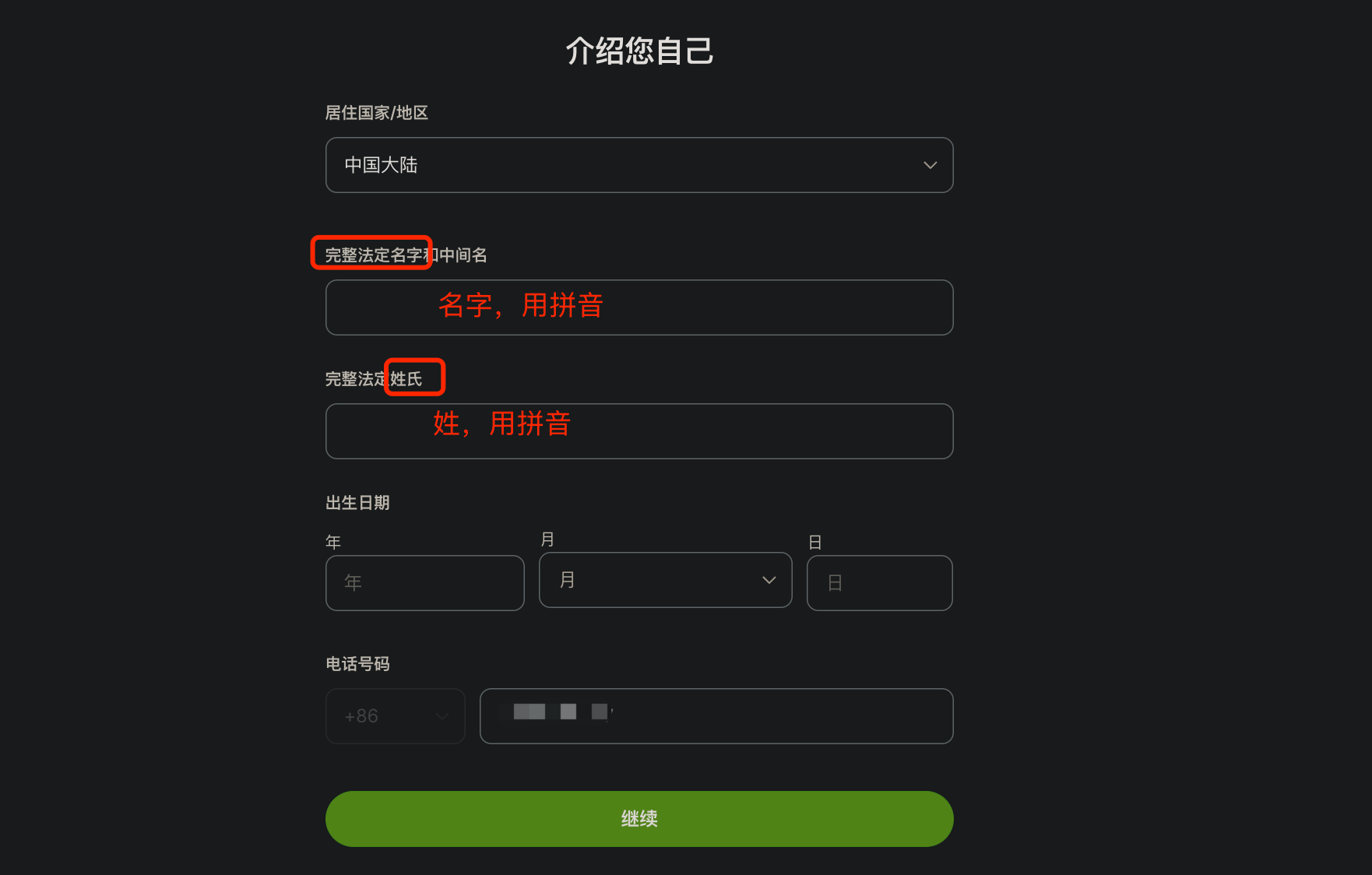Click the 介绍您自己 page heading

639,51
